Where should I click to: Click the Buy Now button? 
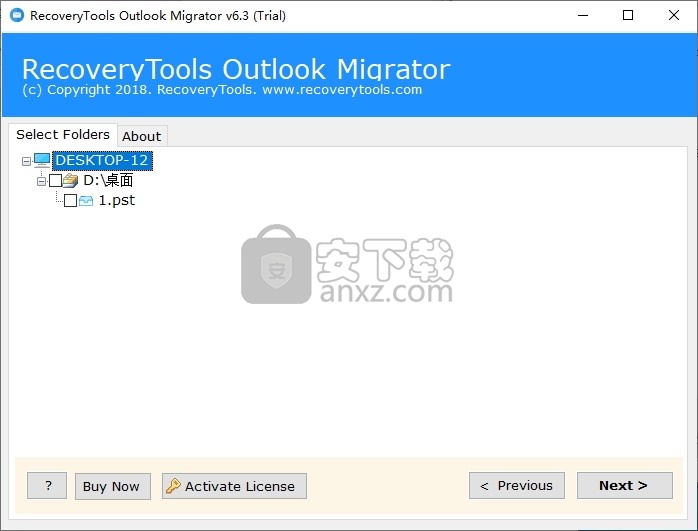click(113, 486)
